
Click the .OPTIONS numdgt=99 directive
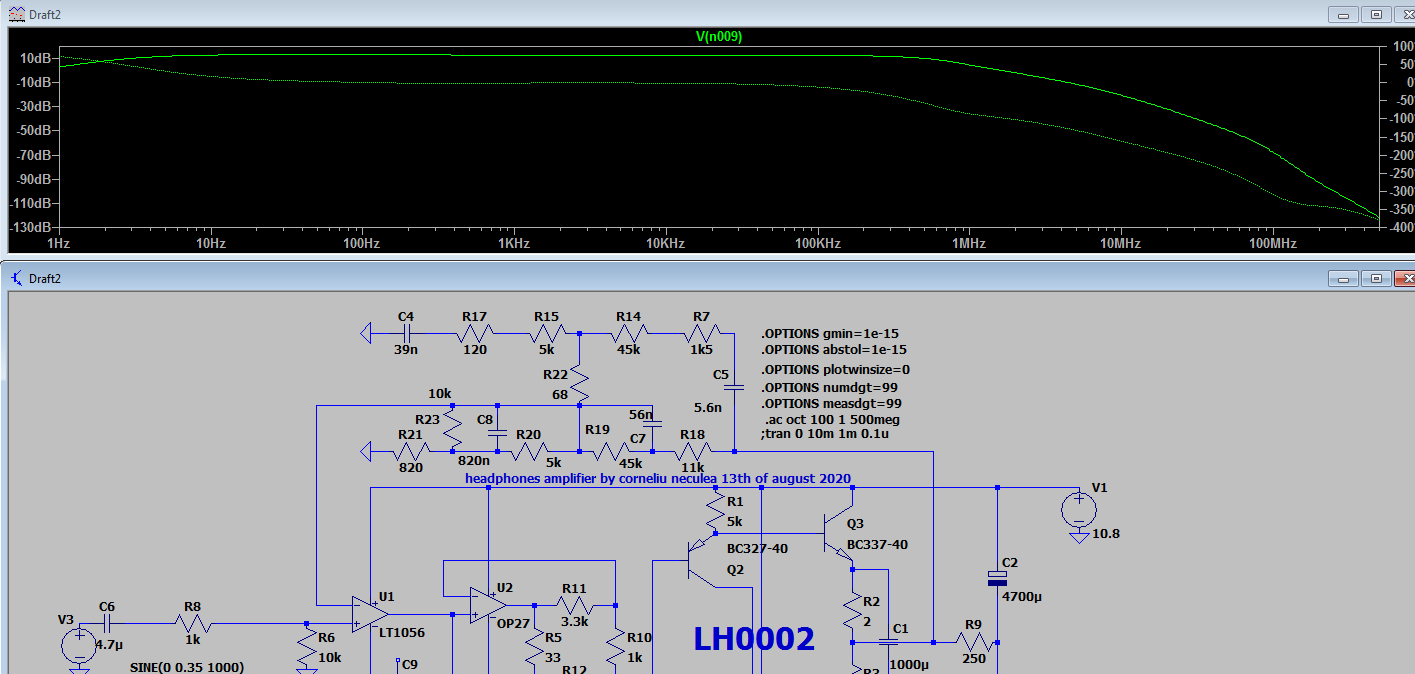point(830,387)
